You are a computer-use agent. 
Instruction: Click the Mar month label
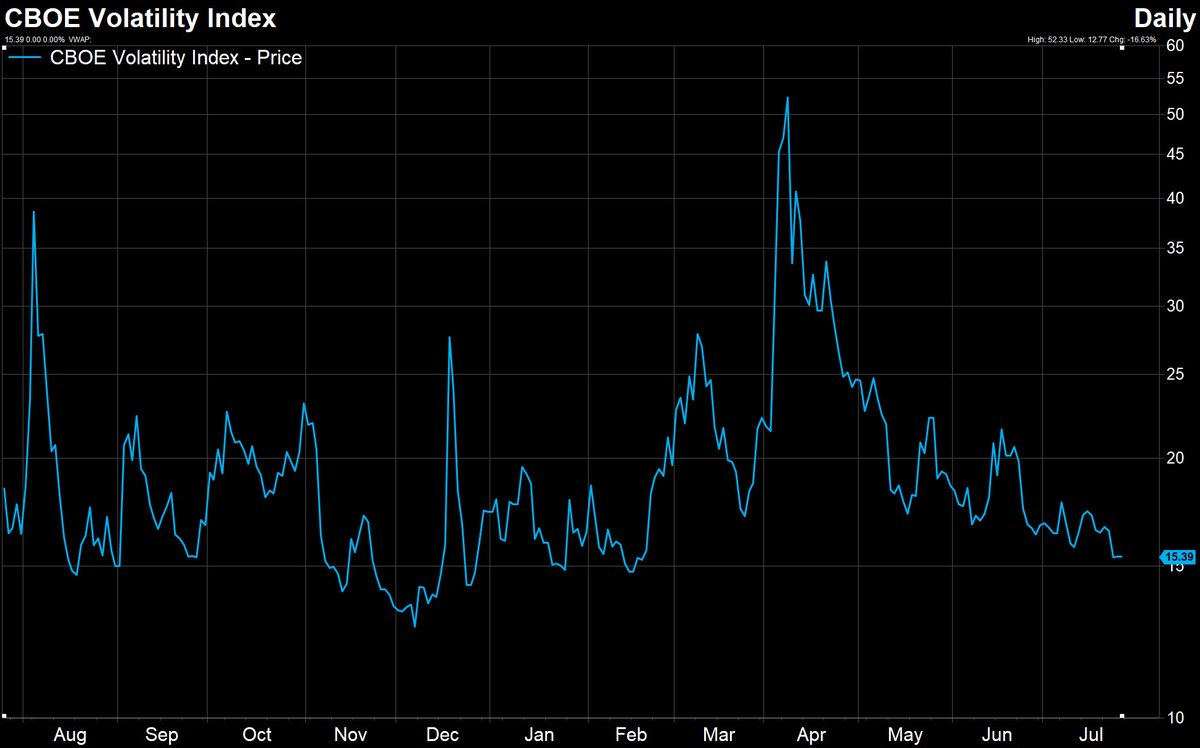coord(719,735)
